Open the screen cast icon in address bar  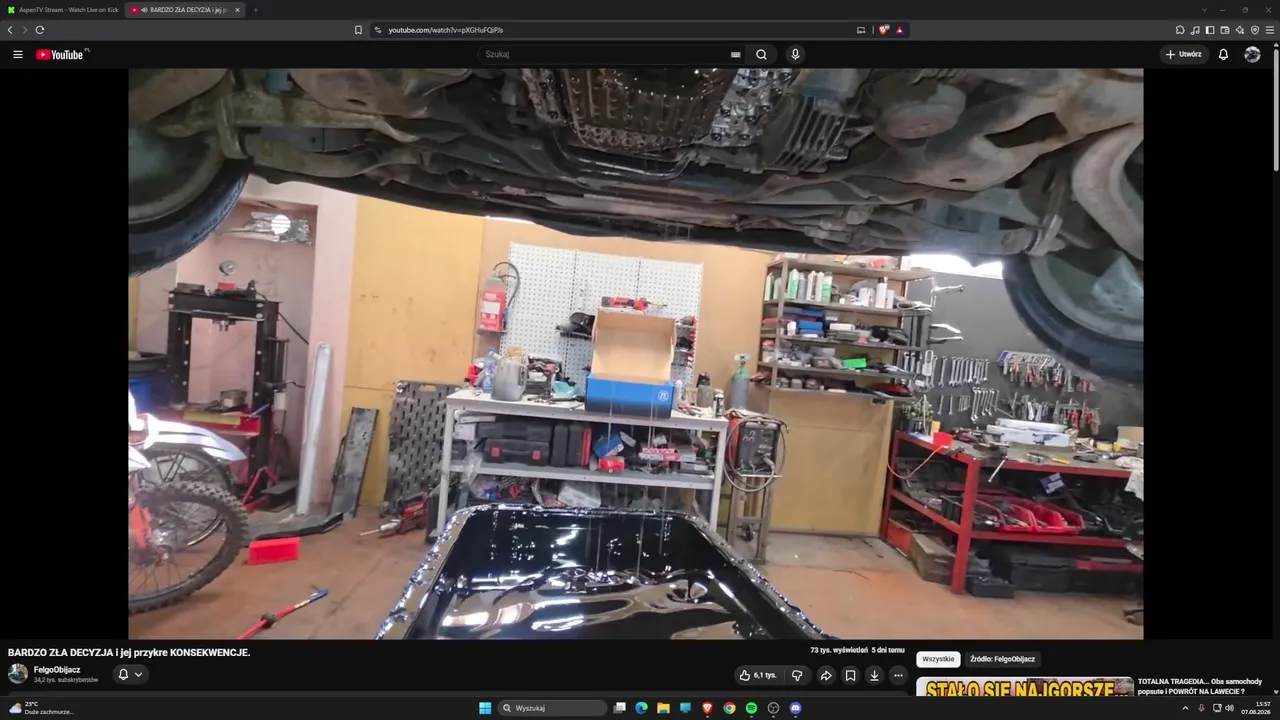click(861, 30)
